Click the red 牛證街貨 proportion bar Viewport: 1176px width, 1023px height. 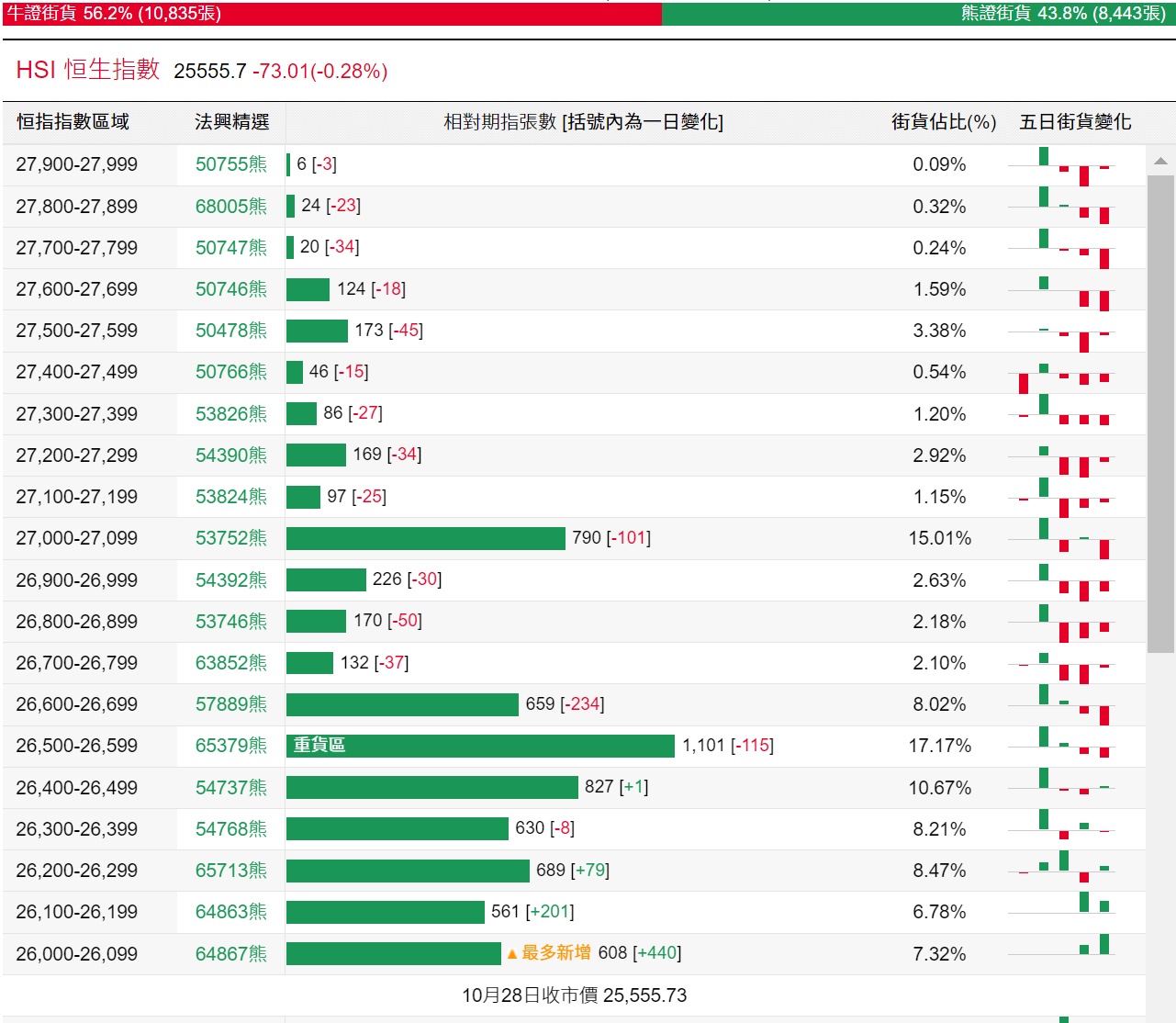click(331, 14)
